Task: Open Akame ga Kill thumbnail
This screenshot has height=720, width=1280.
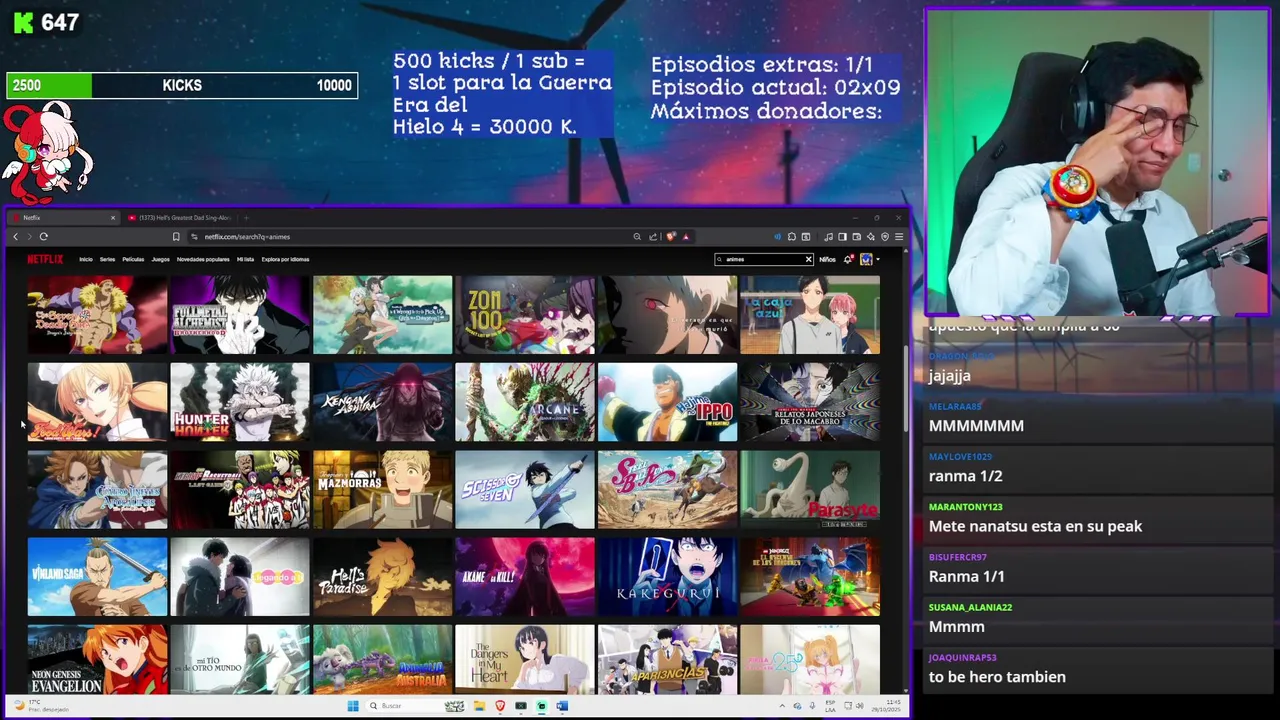Action: pyautogui.click(x=525, y=577)
